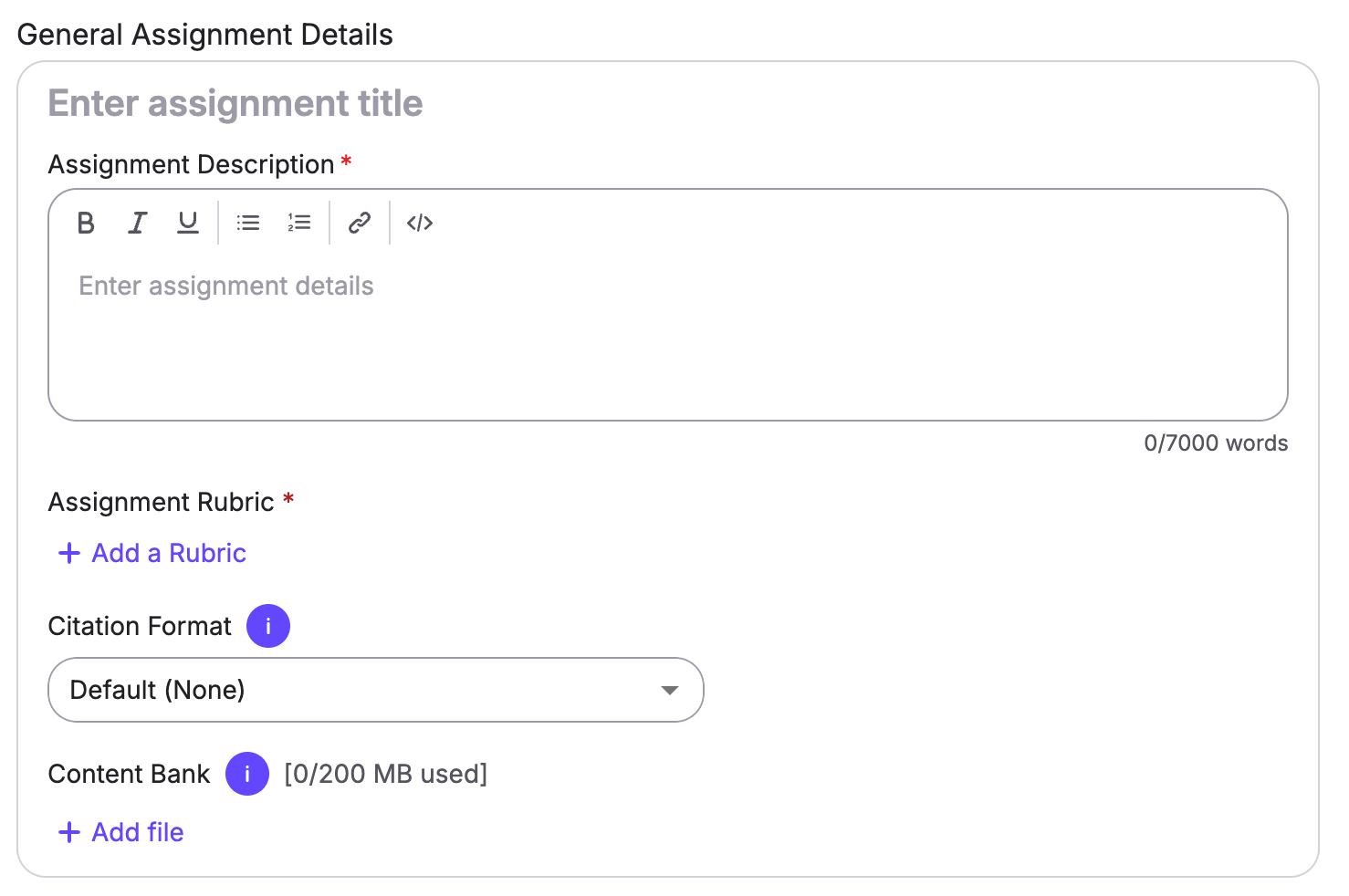Toggle underline formatting button
This screenshot has height=896, width=1349.
[188, 223]
